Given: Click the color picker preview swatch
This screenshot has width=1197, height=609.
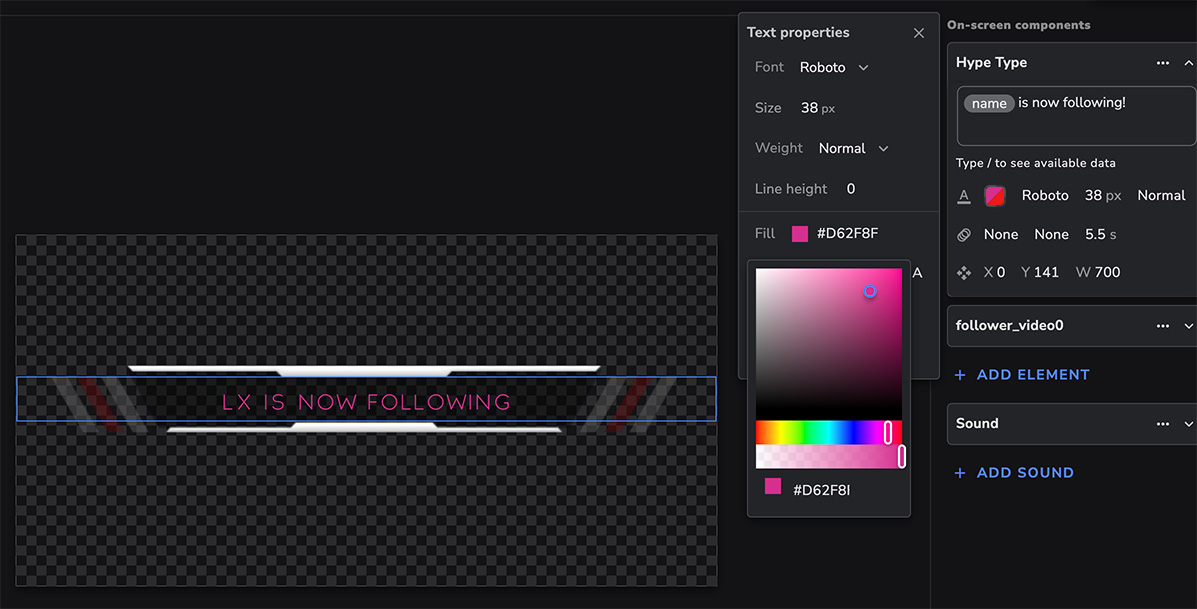Looking at the screenshot, I should tap(773, 486).
